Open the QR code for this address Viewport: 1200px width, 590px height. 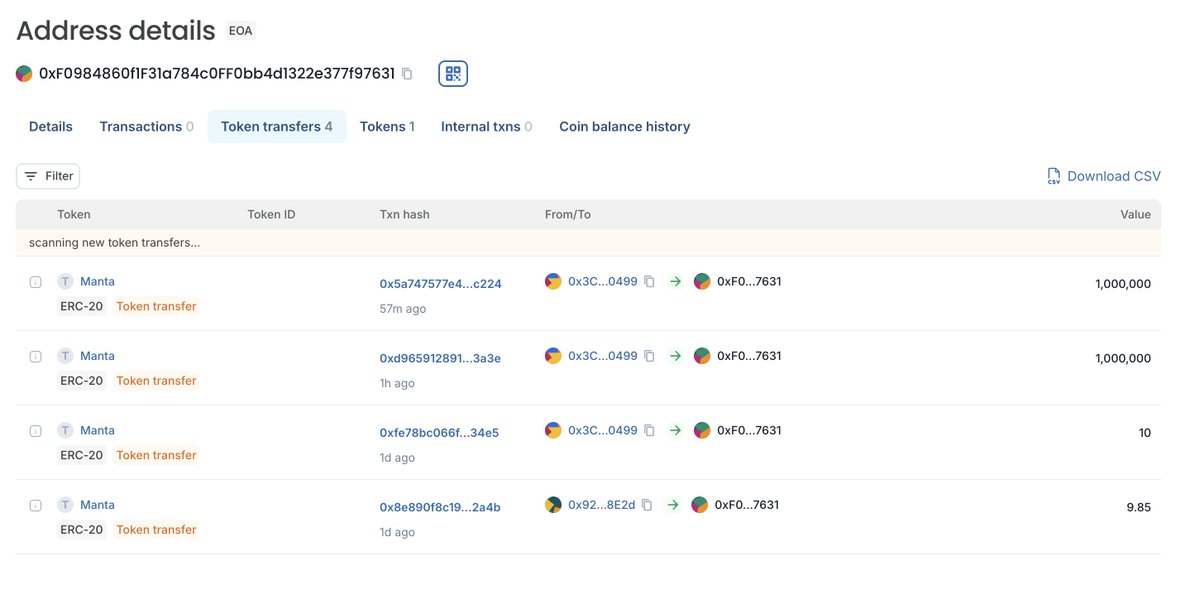coord(453,73)
